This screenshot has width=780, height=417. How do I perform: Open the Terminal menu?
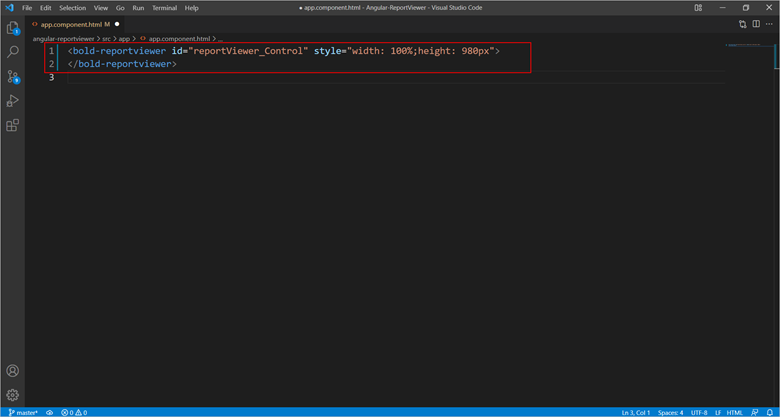165,8
